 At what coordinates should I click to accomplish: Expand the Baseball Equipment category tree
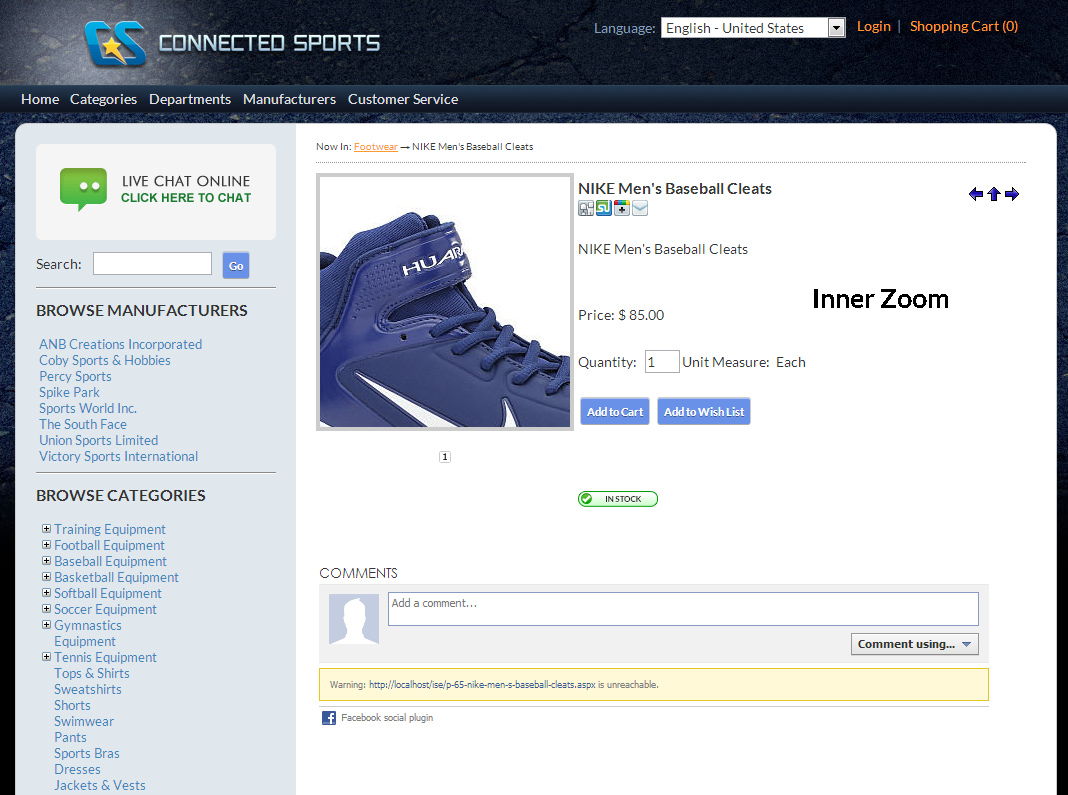(x=46, y=561)
